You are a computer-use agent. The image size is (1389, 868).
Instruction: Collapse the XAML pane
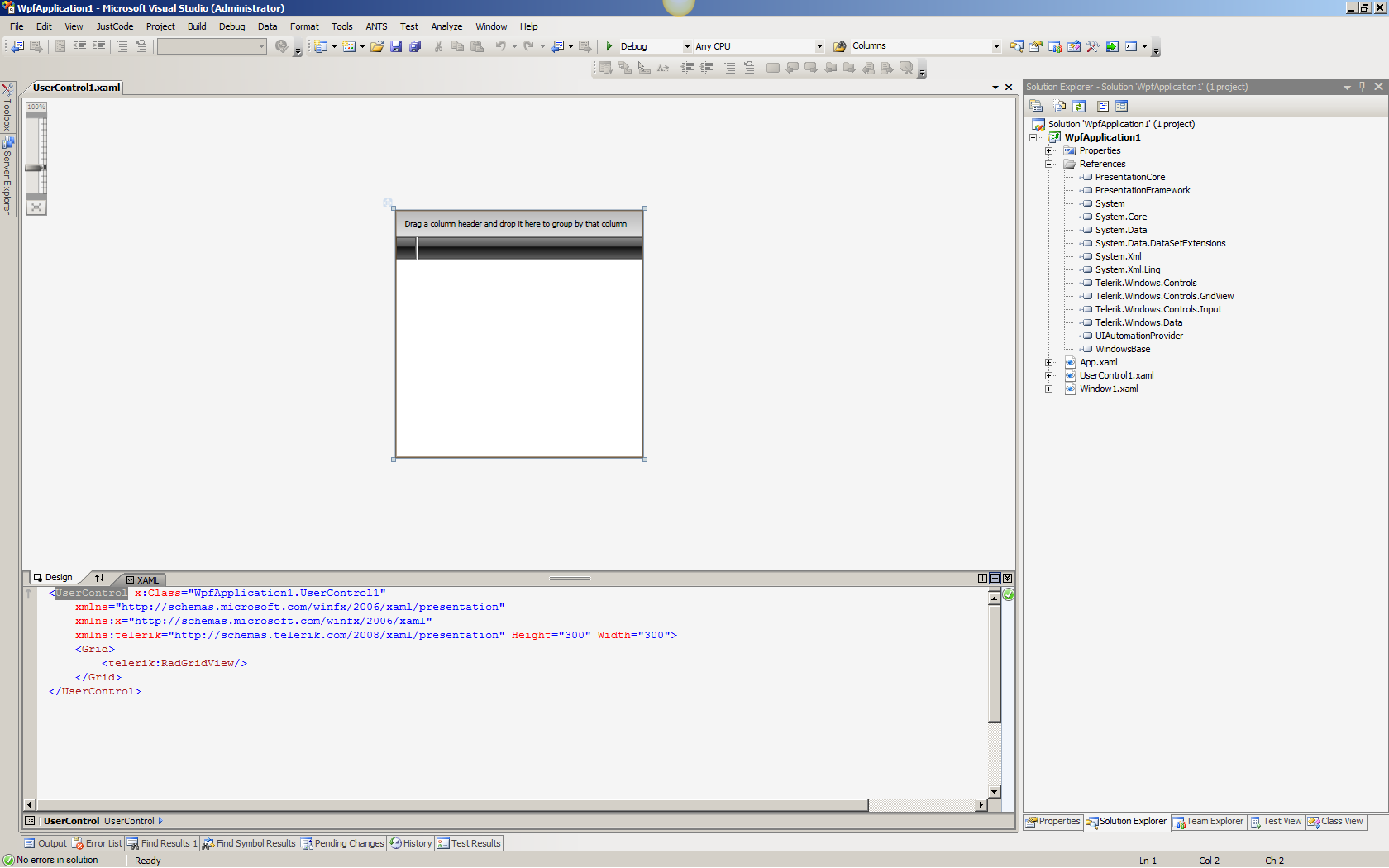(1007, 579)
